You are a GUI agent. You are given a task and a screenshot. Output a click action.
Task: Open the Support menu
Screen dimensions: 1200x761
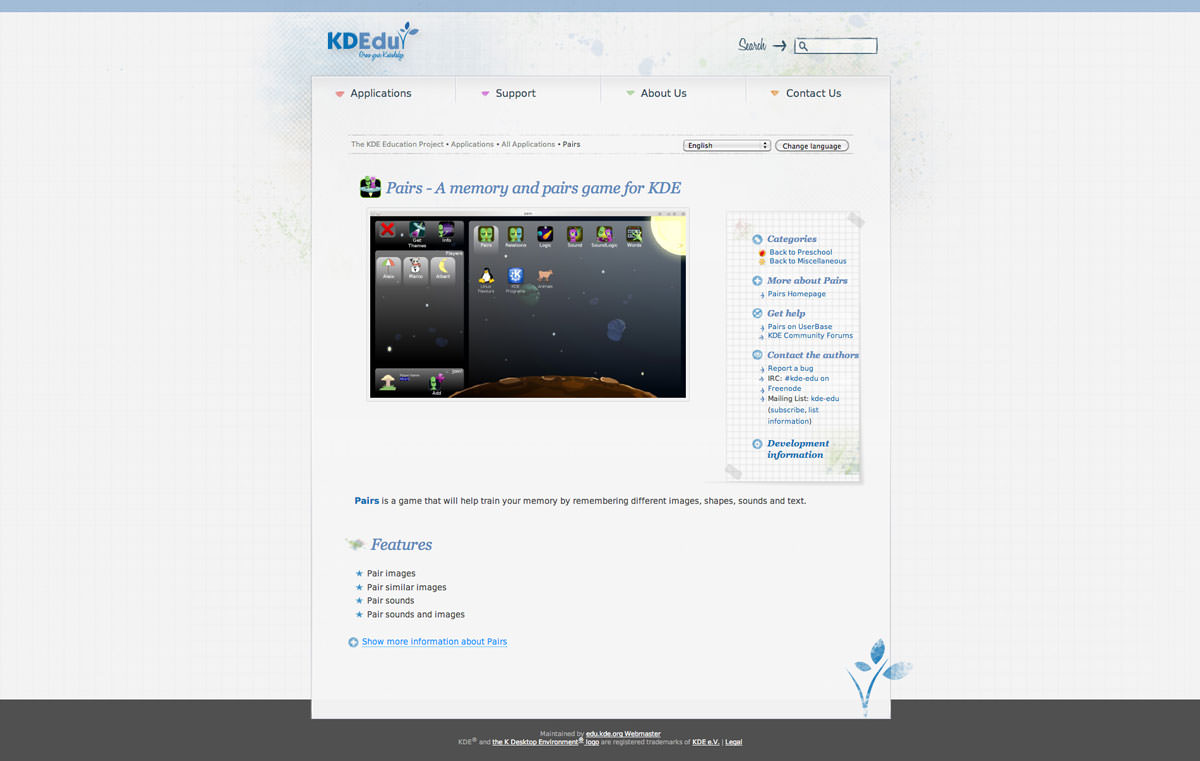click(x=515, y=93)
